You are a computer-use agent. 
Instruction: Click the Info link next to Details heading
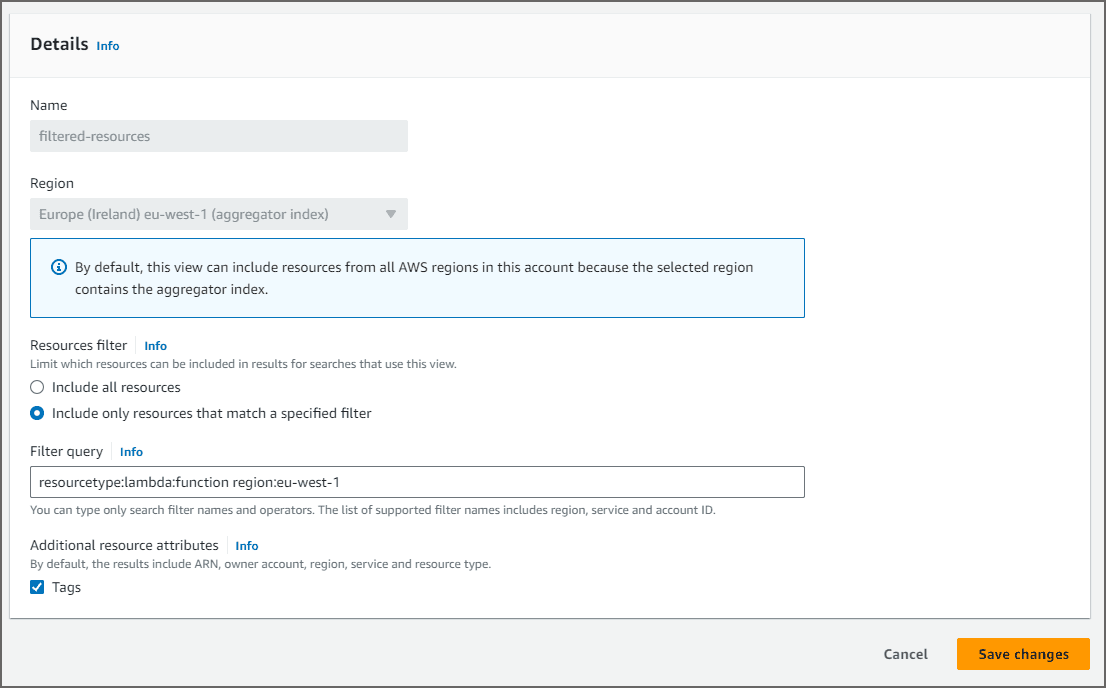tap(108, 46)
